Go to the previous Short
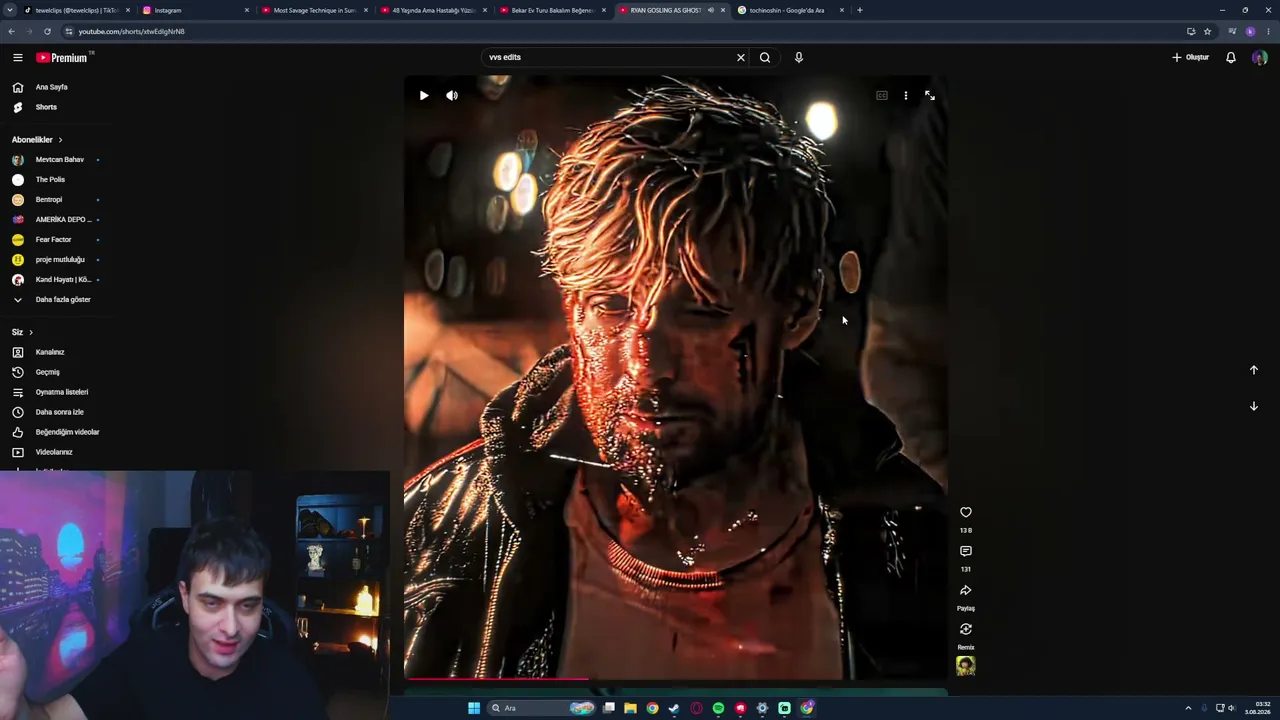This screenshot has width=1280, height=720. point(1254,370)
